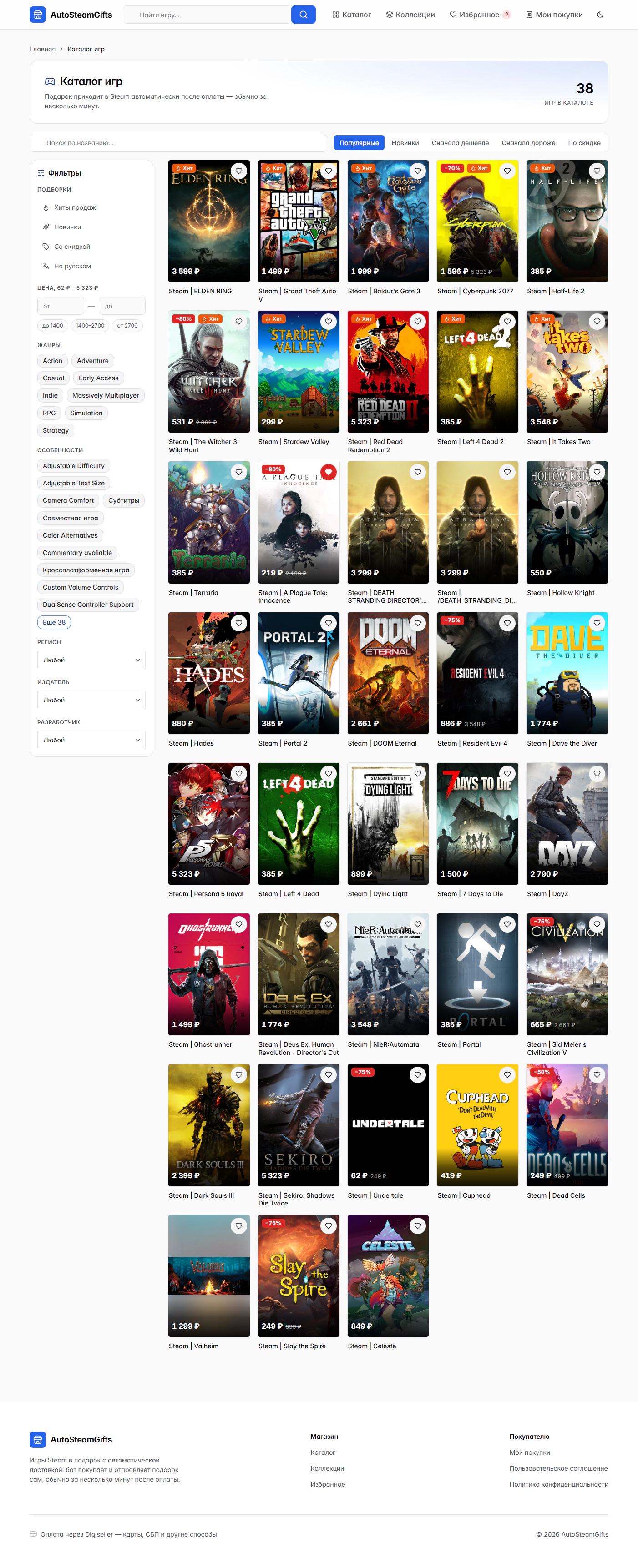Click the blue search magnifier button

coord(303,15)
